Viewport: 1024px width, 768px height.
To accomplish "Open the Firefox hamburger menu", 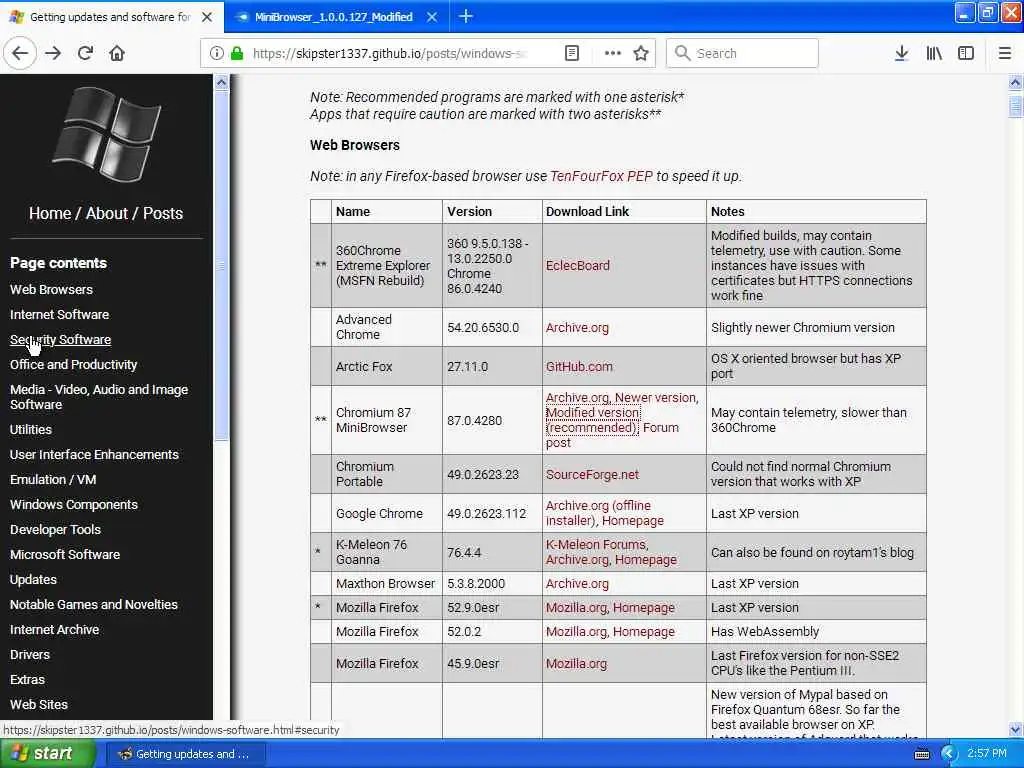I will coord(1005,53).
